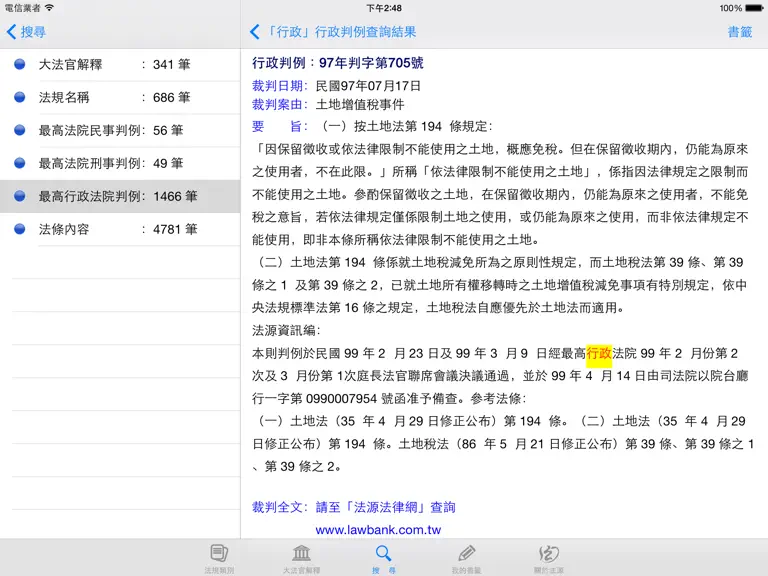Click the 大法官解釋 341 筆 row text

click(115, 64)
